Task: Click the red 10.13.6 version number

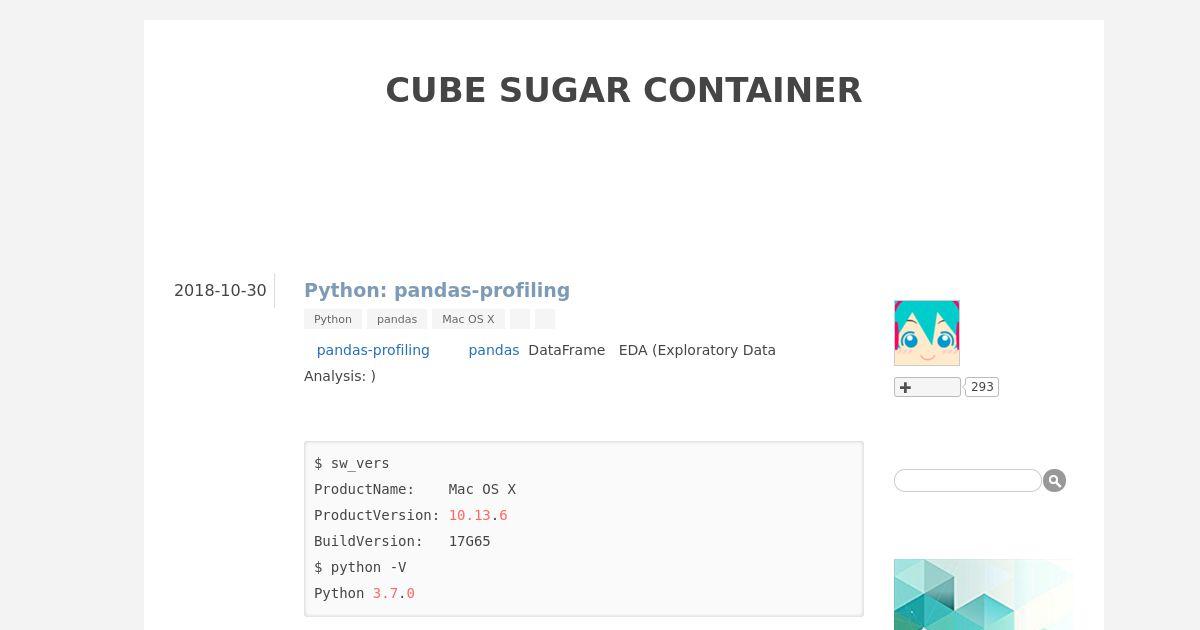Action: click(478, 515)
